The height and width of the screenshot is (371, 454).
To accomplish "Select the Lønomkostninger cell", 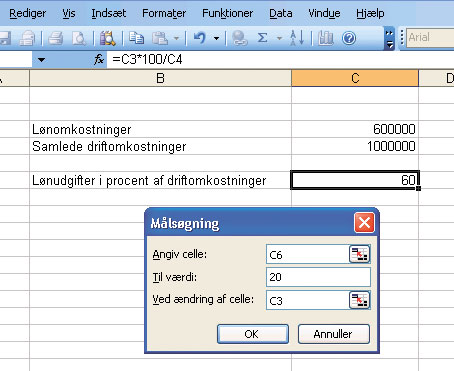I will [160, 129].
